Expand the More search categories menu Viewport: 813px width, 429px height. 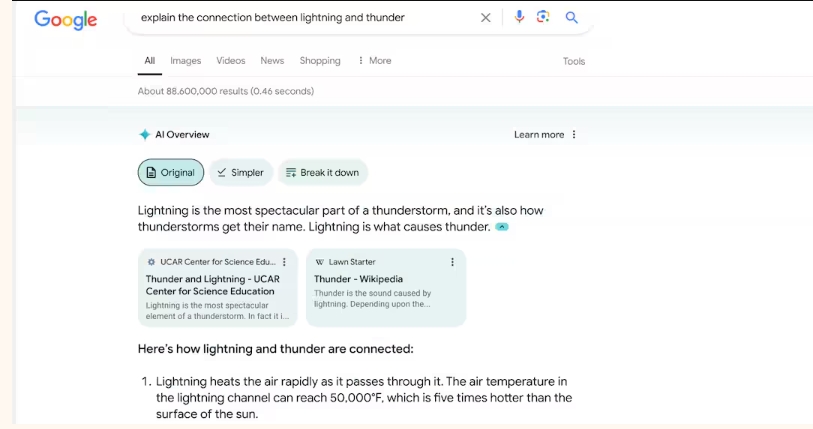tap(375, 61)
